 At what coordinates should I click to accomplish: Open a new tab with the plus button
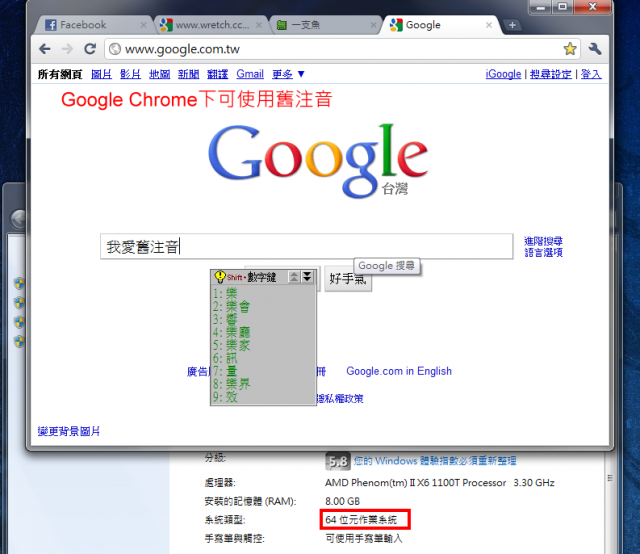[512, 25]
